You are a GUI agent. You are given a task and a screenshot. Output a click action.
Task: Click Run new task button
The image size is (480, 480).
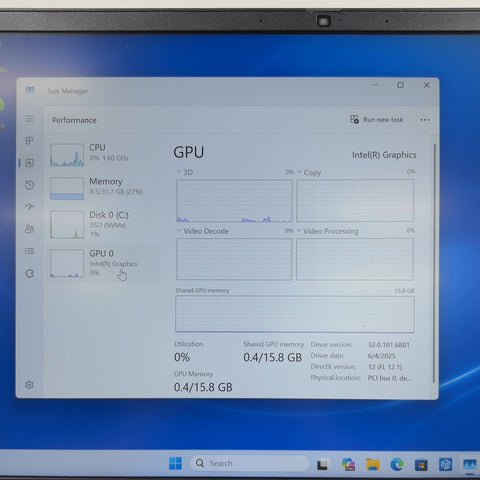376,120
